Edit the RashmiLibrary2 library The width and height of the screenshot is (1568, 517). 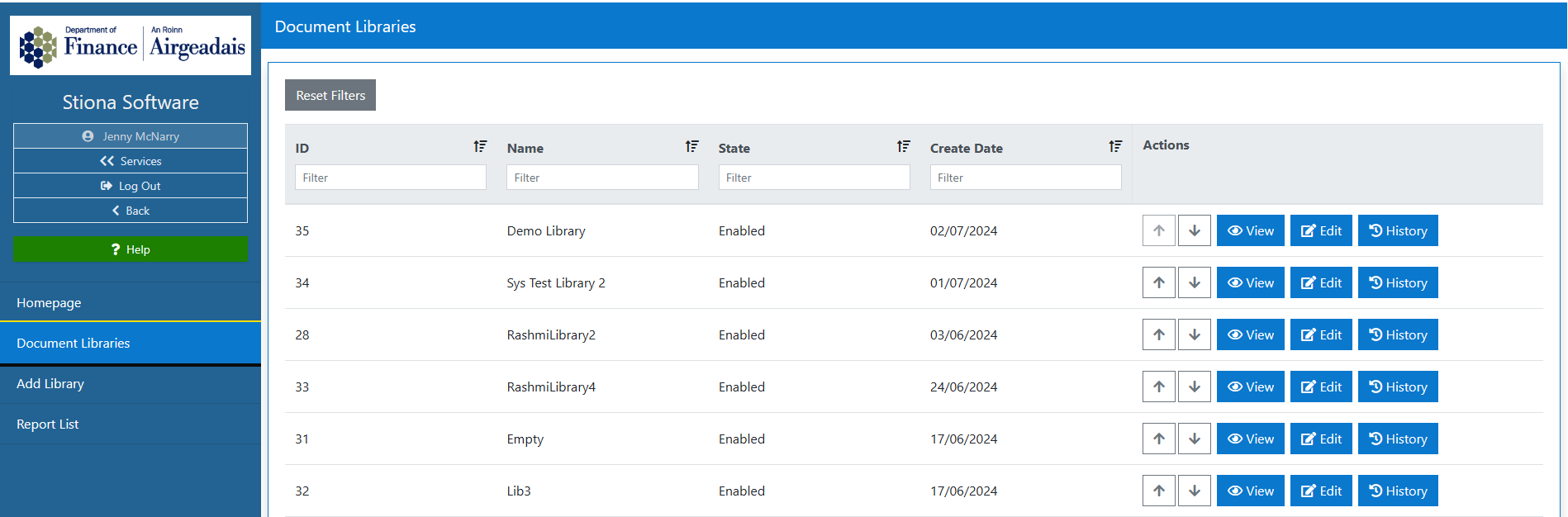[1321, 334]
